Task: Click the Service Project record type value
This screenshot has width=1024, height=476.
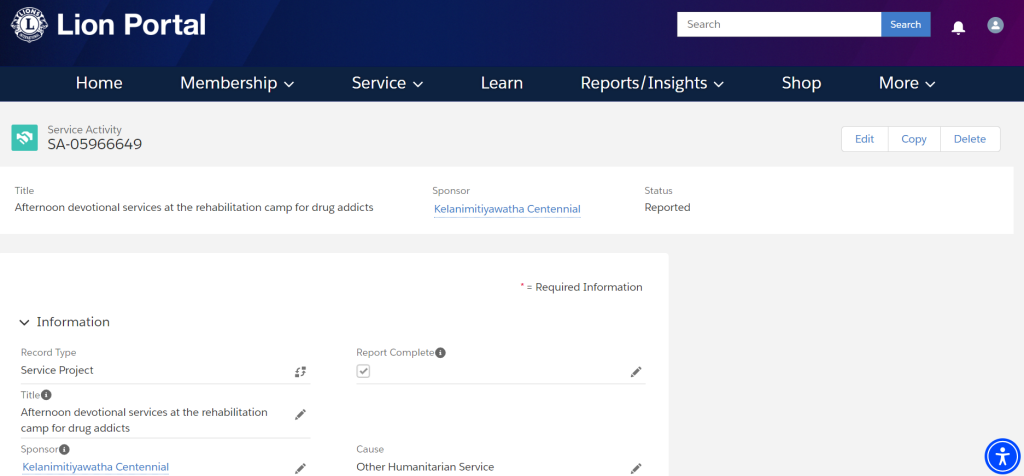Action: click(57, 370)
